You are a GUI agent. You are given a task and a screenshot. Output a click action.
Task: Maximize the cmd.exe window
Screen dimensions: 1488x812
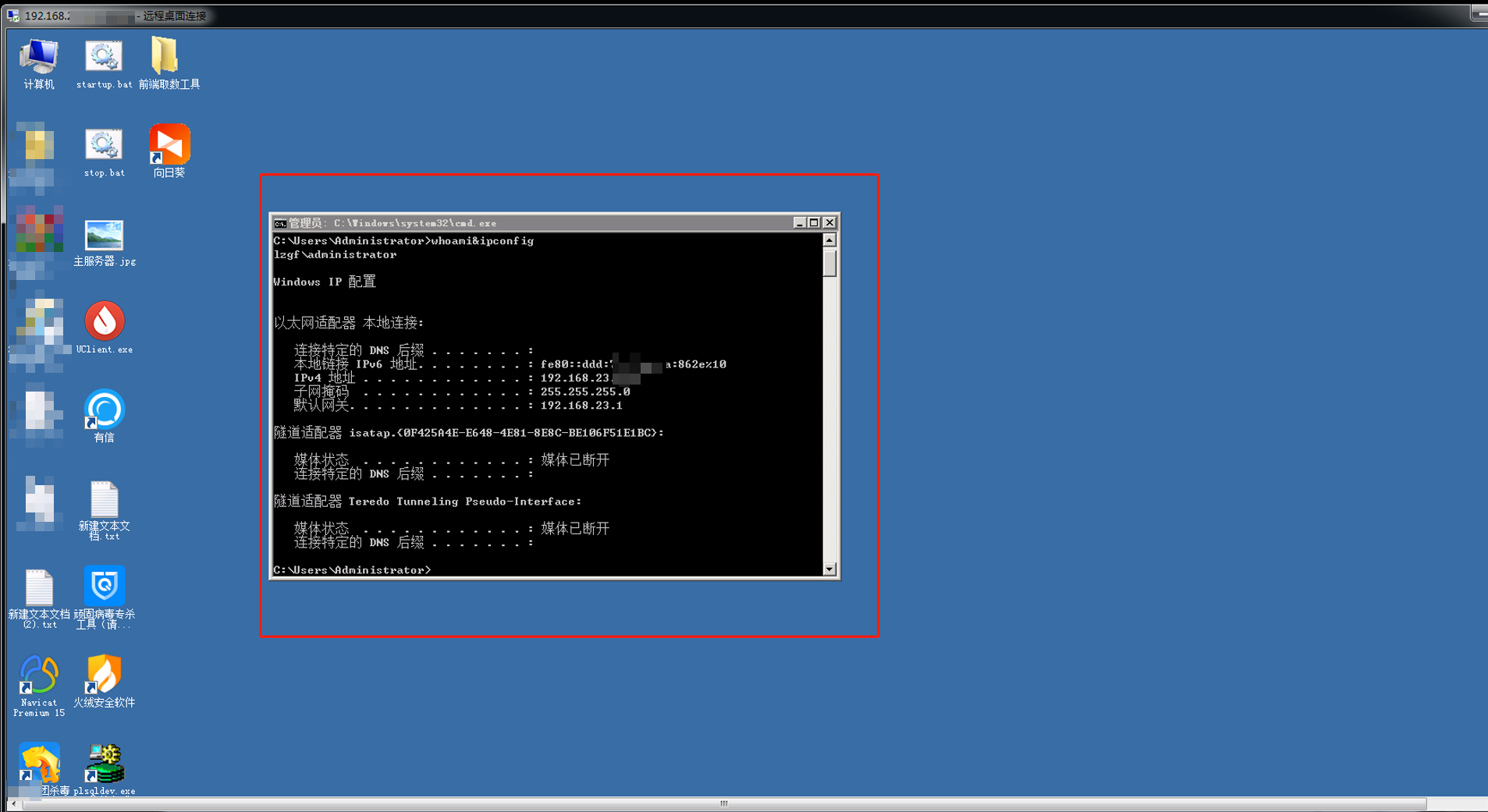814,223
